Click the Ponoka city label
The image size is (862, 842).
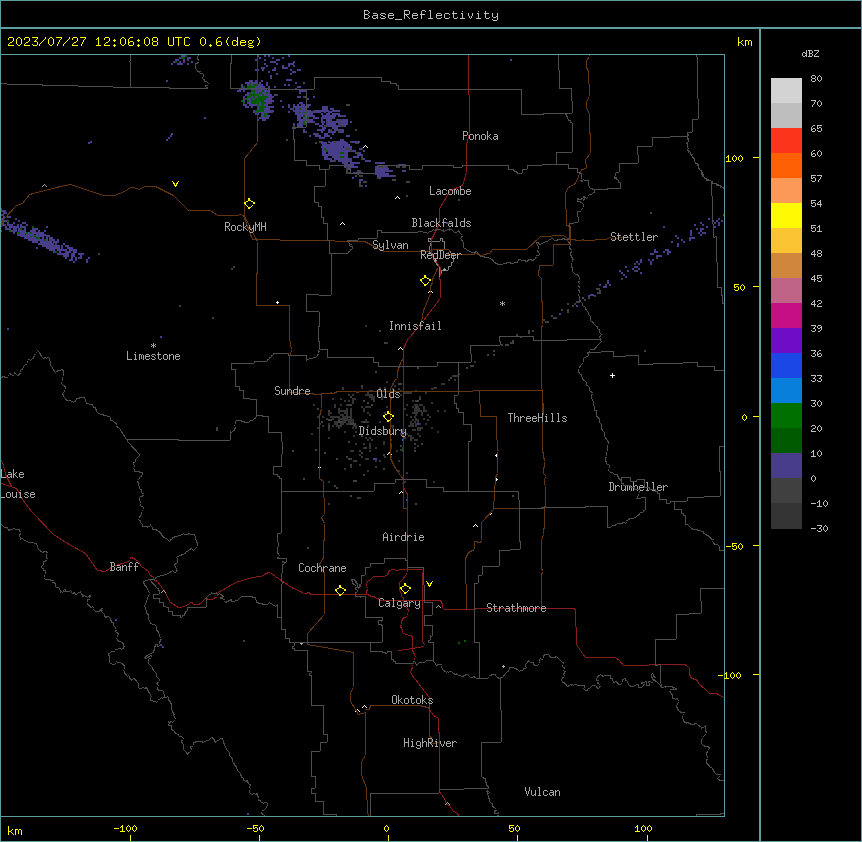coord(480,136)
